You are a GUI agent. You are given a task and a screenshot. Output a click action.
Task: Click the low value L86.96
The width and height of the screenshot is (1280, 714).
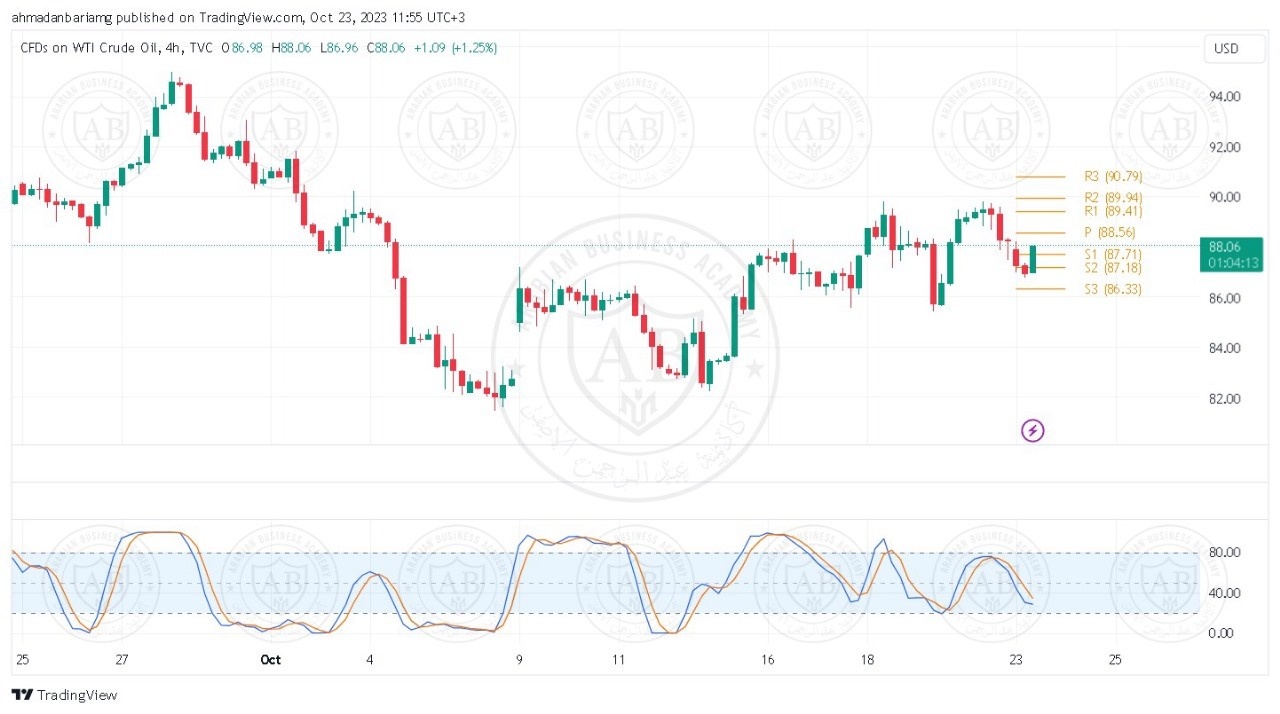340,48
